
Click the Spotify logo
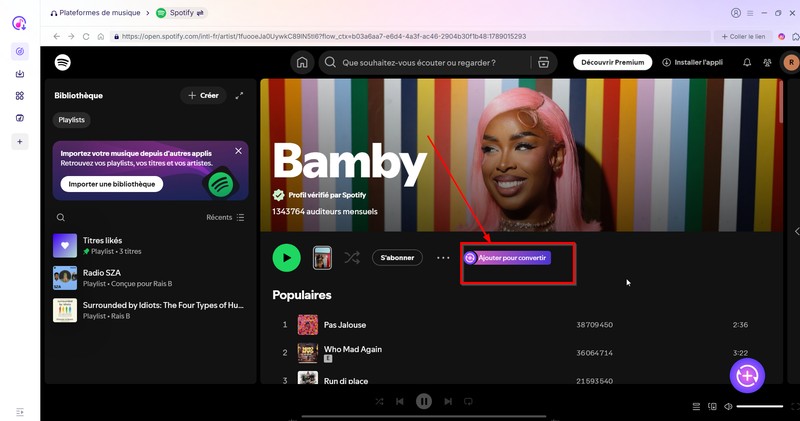pos(63,62)
